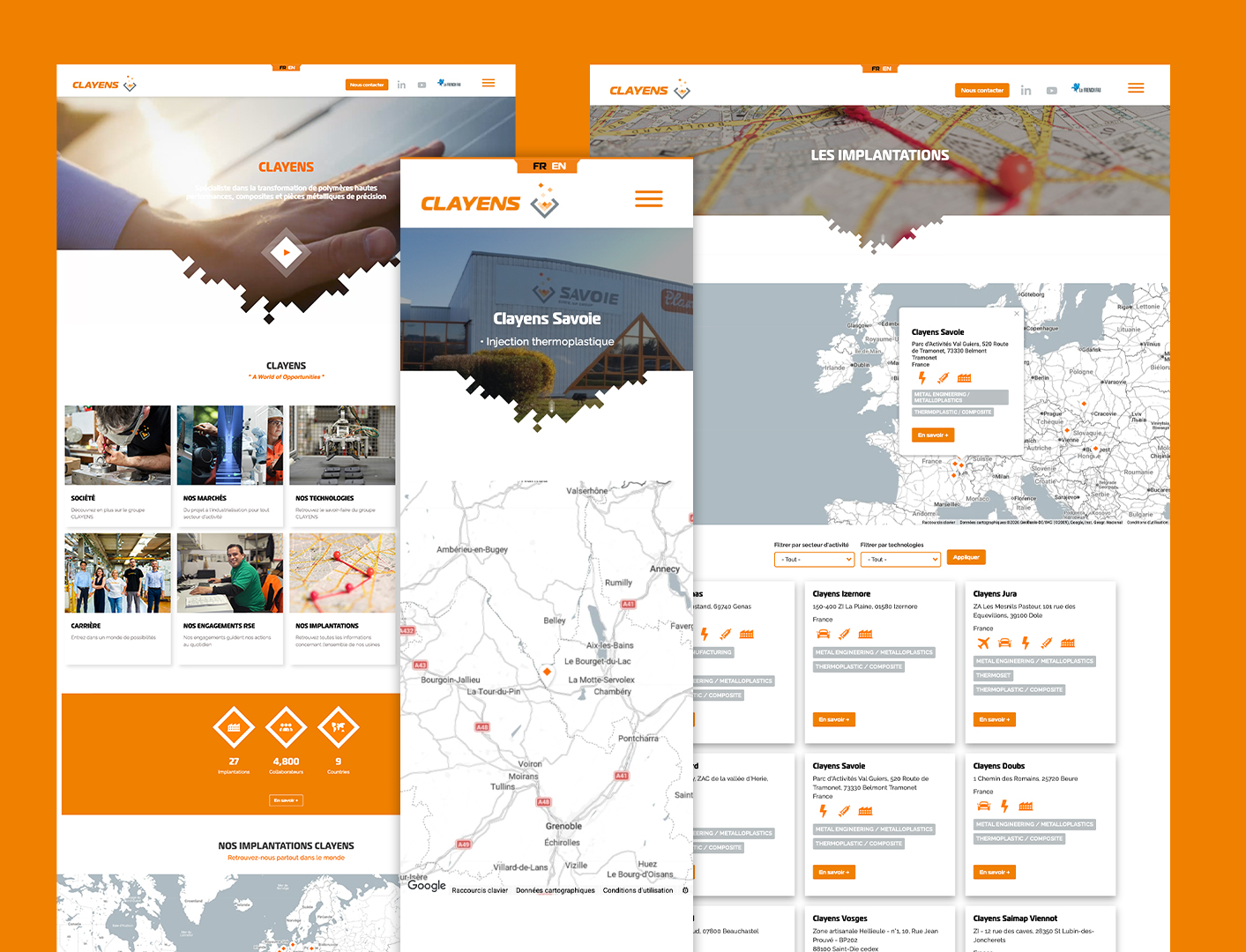
Task: Click Raccourcis clavier link in mobile map
Action: (x=480, y=890)
